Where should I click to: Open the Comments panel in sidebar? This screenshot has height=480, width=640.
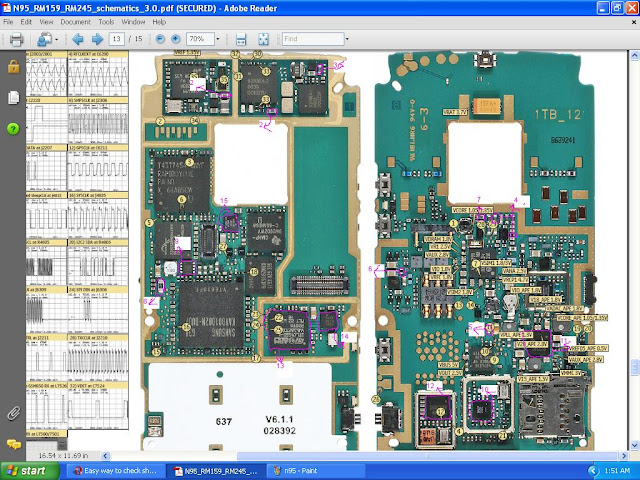point(13,443)
